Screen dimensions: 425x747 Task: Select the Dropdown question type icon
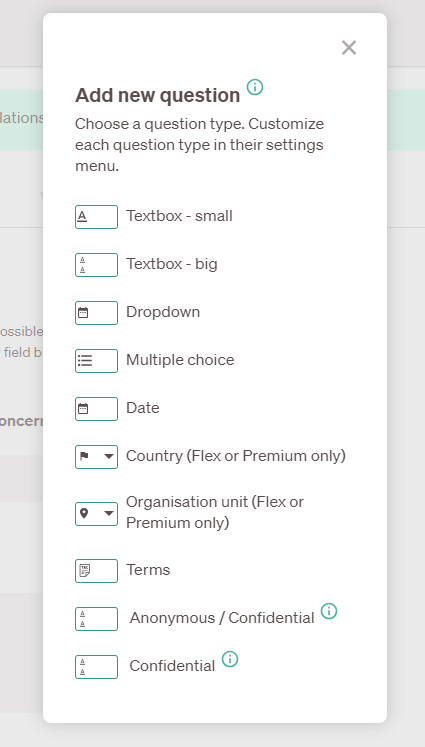pos(96,313)
